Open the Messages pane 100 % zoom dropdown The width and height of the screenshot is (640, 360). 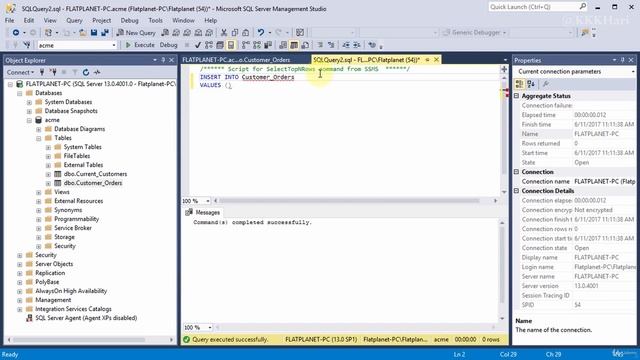click(x=210, y=327)
